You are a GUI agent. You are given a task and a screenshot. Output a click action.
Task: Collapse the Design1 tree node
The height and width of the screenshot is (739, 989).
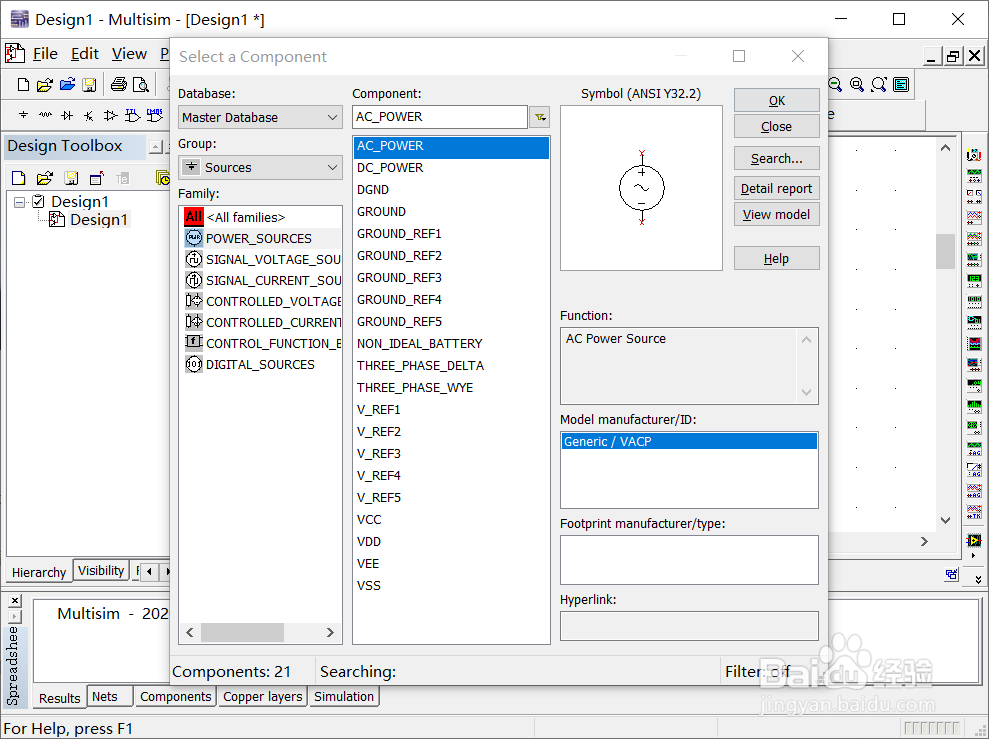click(x=20, y=202)
